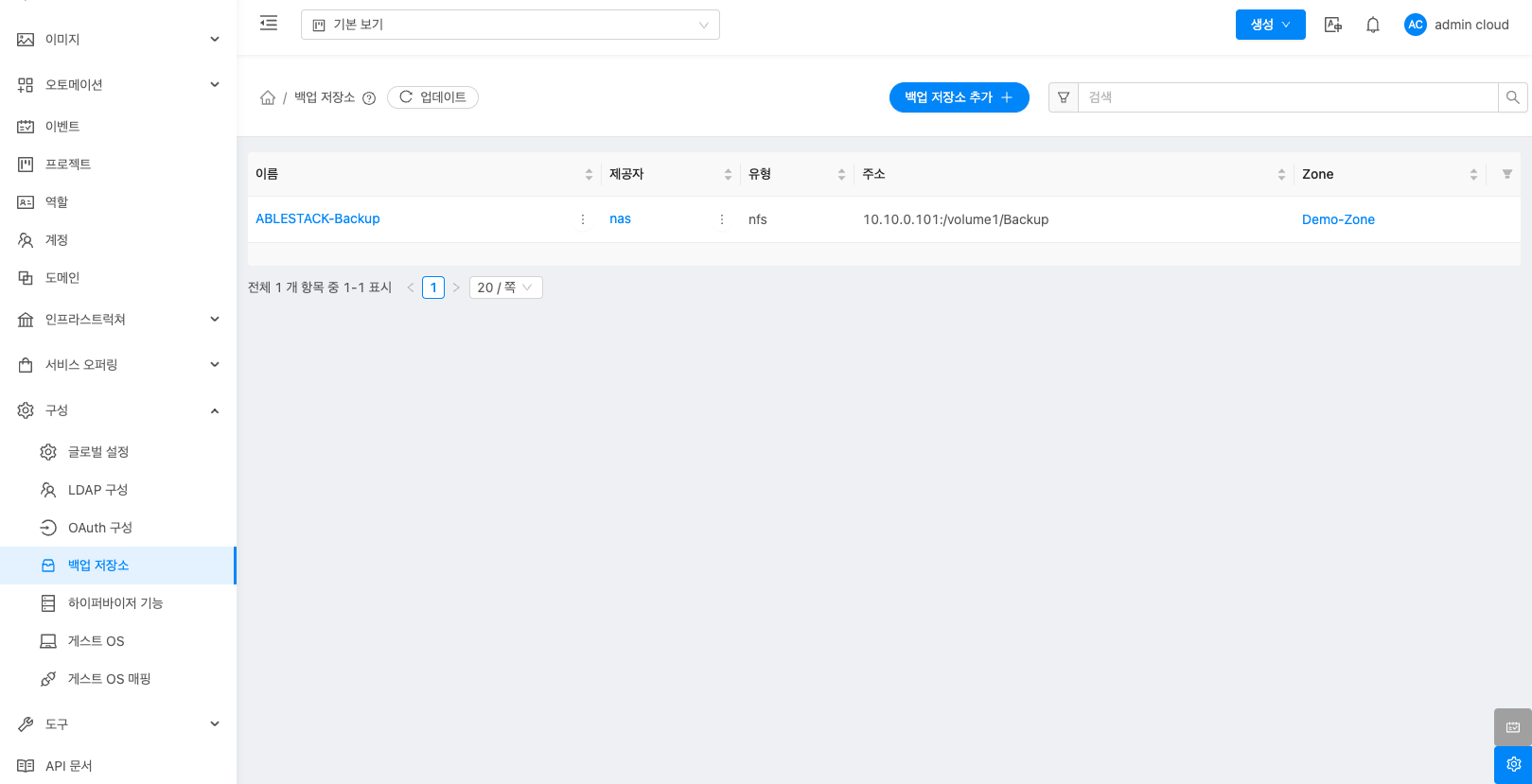Collapse the sidebar with the menu fold icon
1532x784 pixels.
(x=269, y=24)
